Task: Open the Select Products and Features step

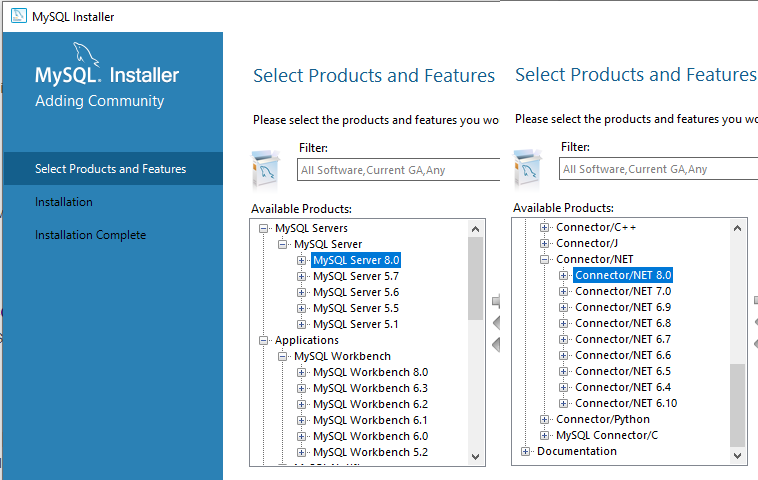Action: (x=113, y=169)
